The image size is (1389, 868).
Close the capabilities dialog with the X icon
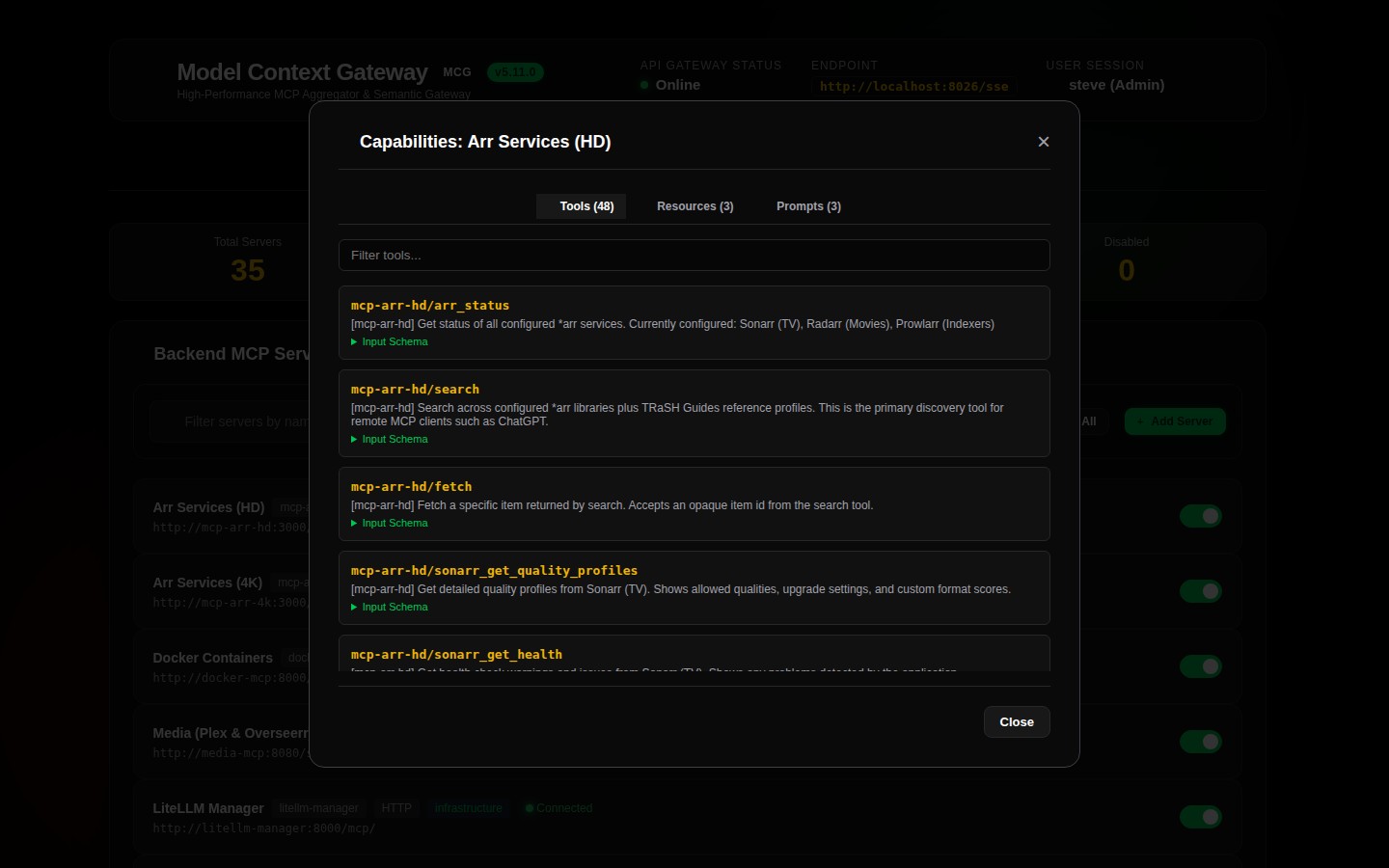click(x=1044, y=142)
